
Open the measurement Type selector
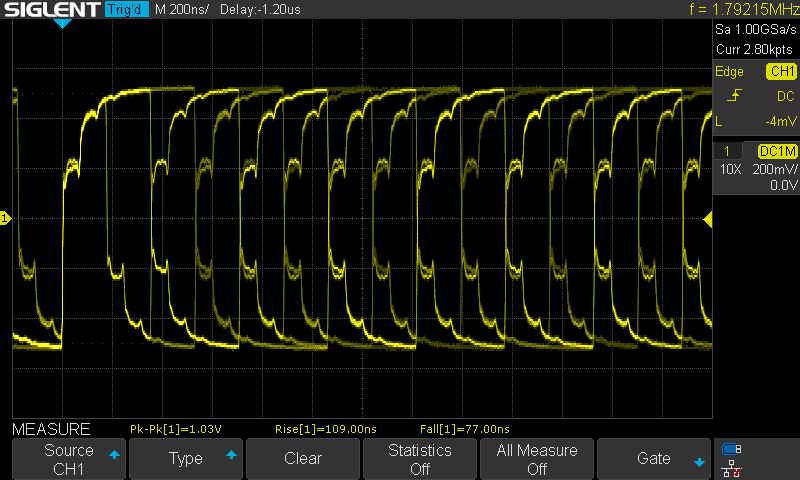[x=186, y=459]
